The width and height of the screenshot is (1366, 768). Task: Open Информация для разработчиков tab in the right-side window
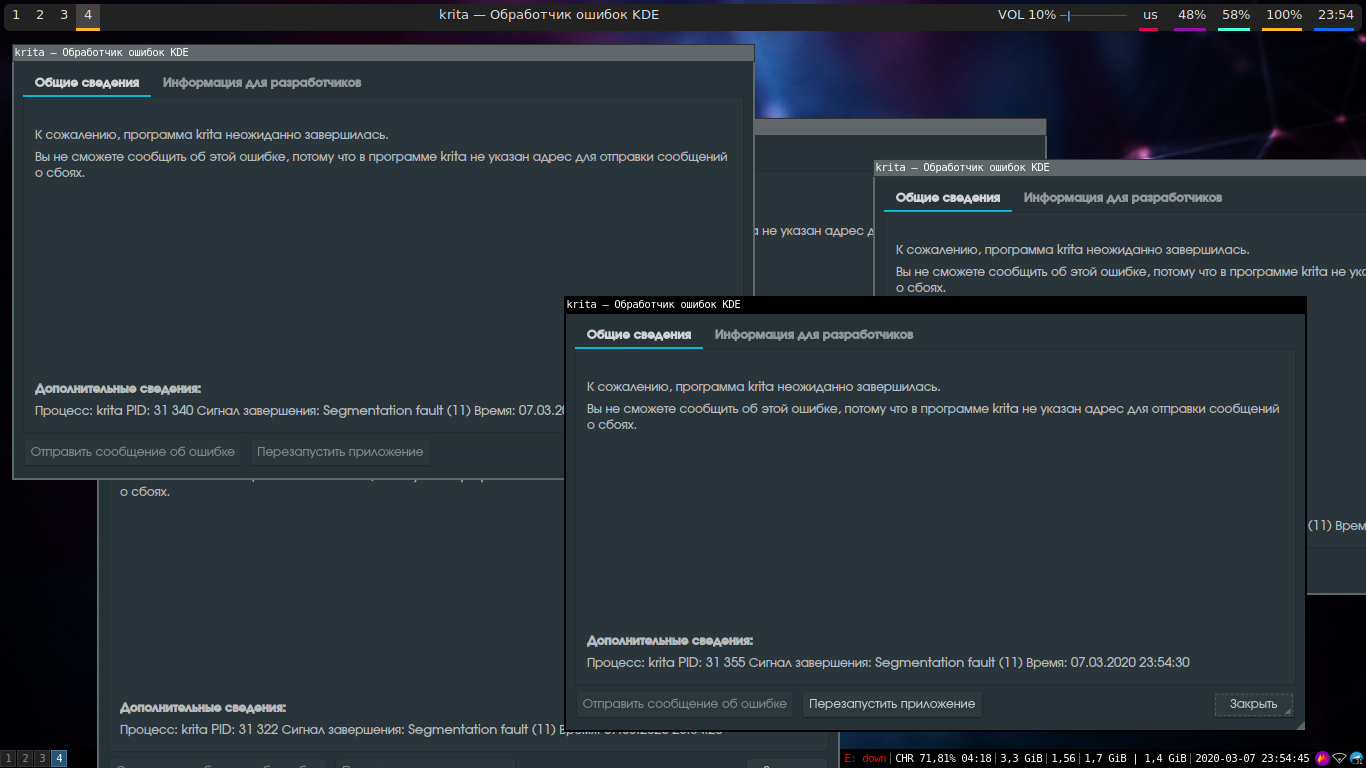(x=1123, y=197)
